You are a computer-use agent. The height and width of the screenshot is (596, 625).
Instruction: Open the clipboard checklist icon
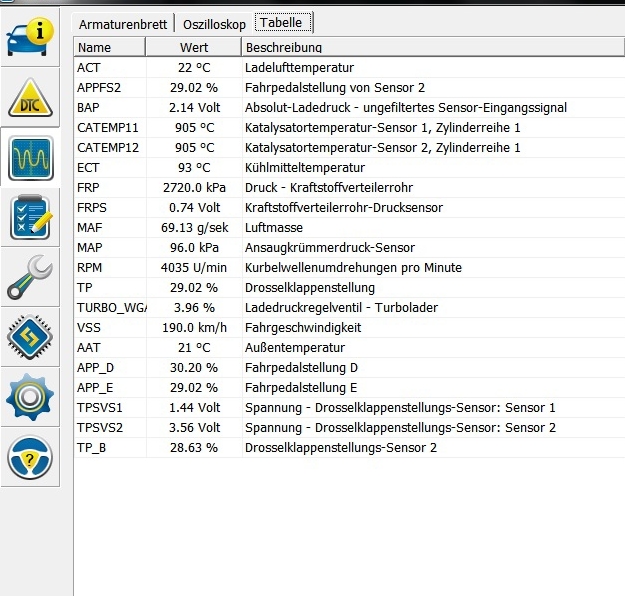click(29, 217)
